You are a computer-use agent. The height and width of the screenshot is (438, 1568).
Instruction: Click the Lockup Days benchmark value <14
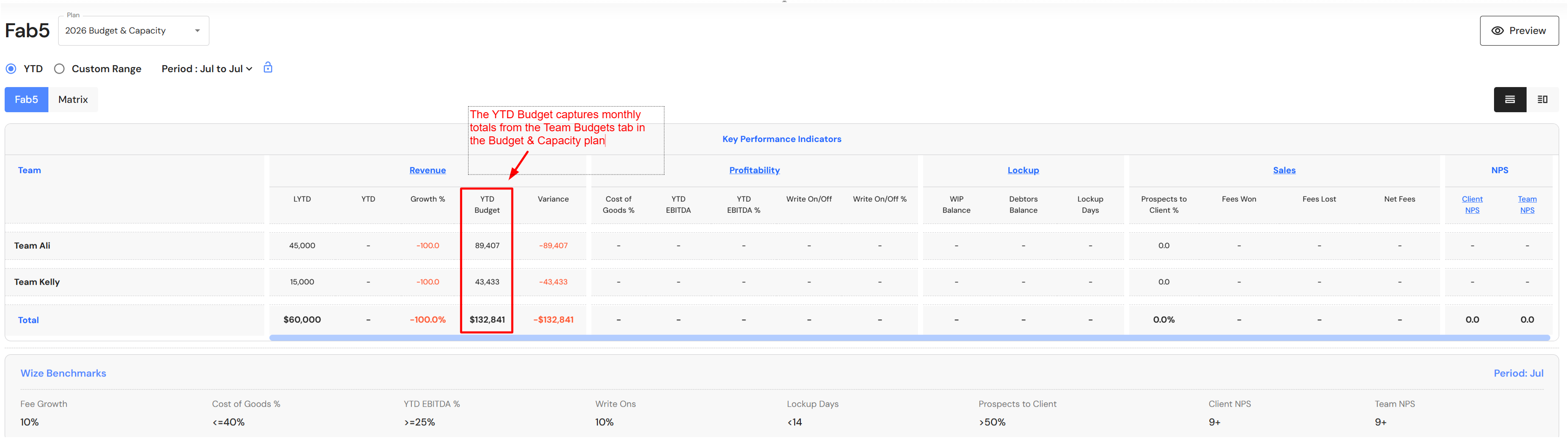tap(794, 422)
